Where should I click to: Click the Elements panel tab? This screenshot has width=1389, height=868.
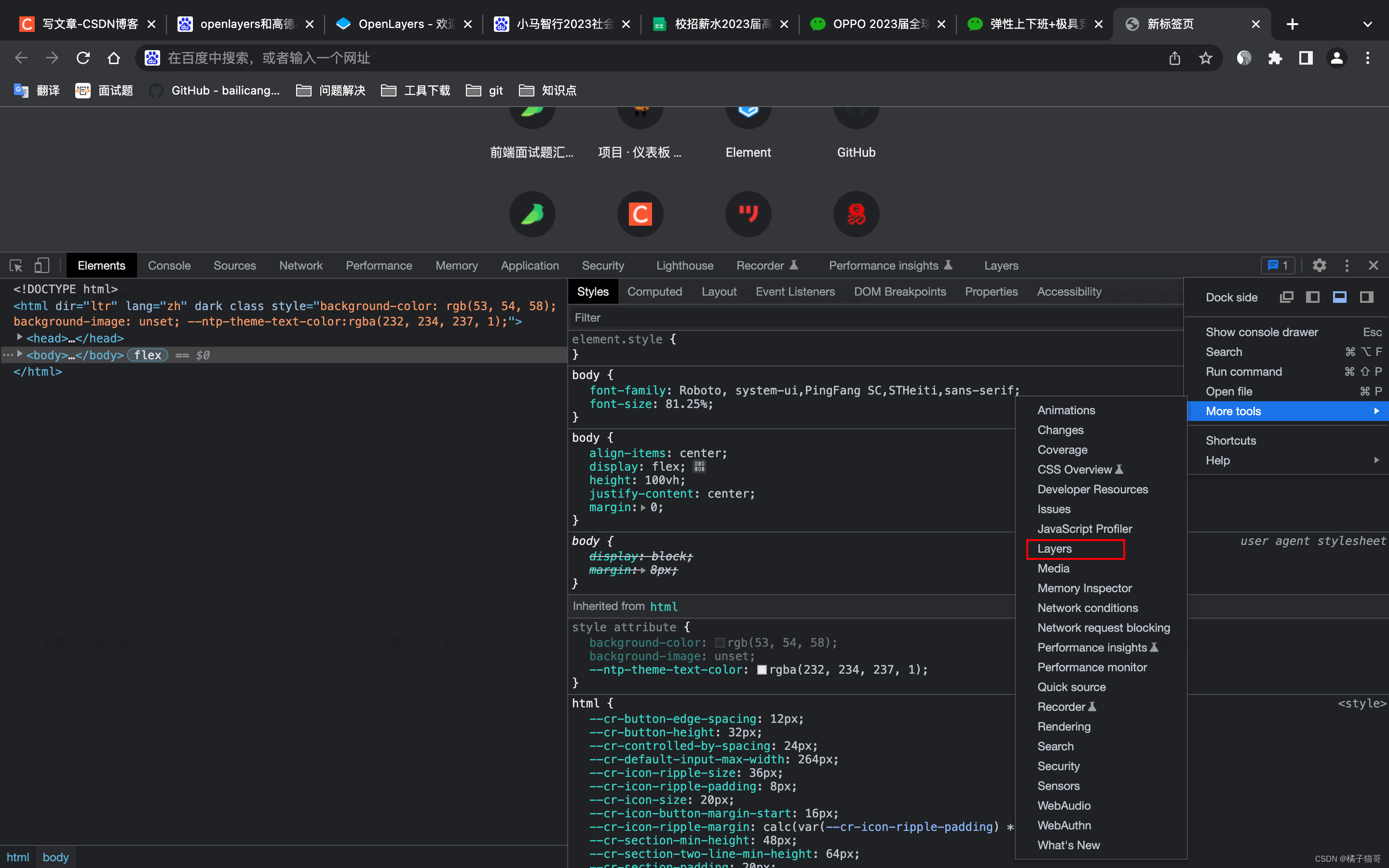pos(100,265)
